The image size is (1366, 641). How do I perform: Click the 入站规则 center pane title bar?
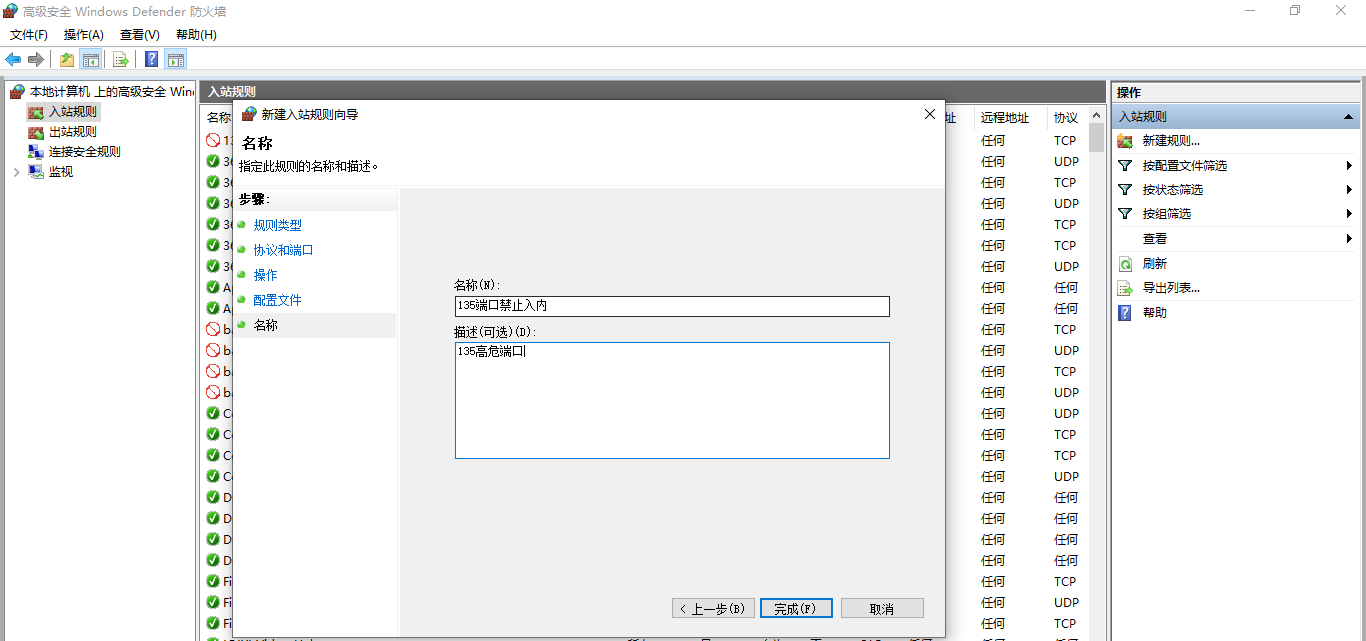(x=654, y=92)
